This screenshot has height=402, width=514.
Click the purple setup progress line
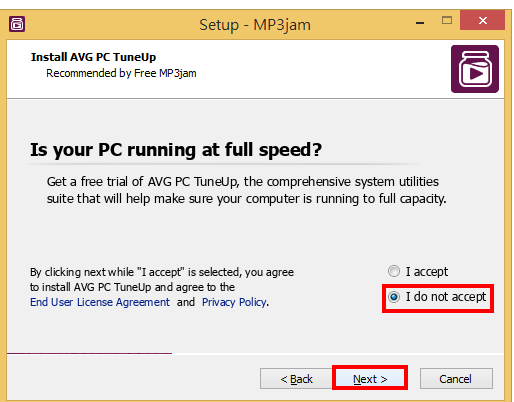[89, 353]
